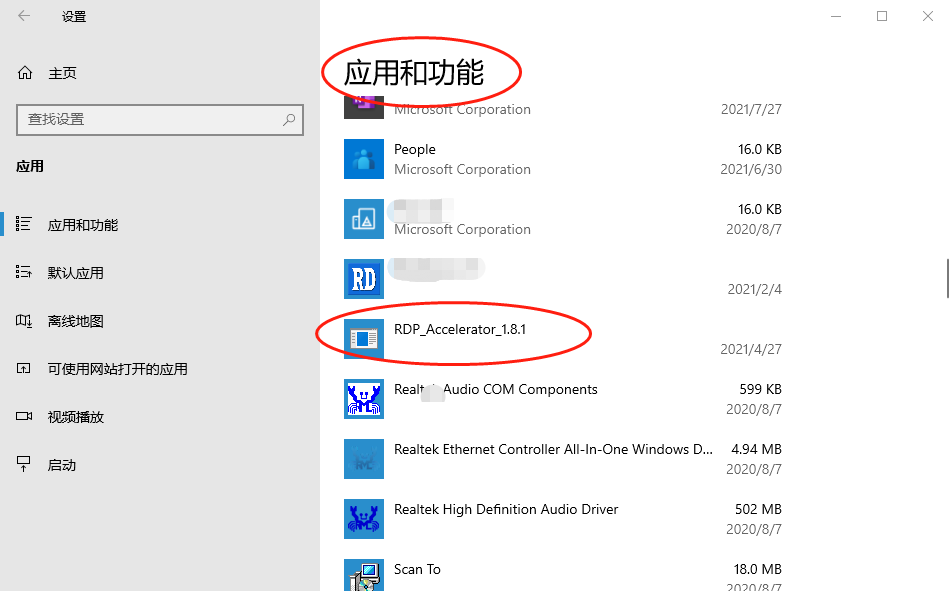Viewport: 951px width, 591px height.
Task: Click the People app icon
Action: click(364, 159)
